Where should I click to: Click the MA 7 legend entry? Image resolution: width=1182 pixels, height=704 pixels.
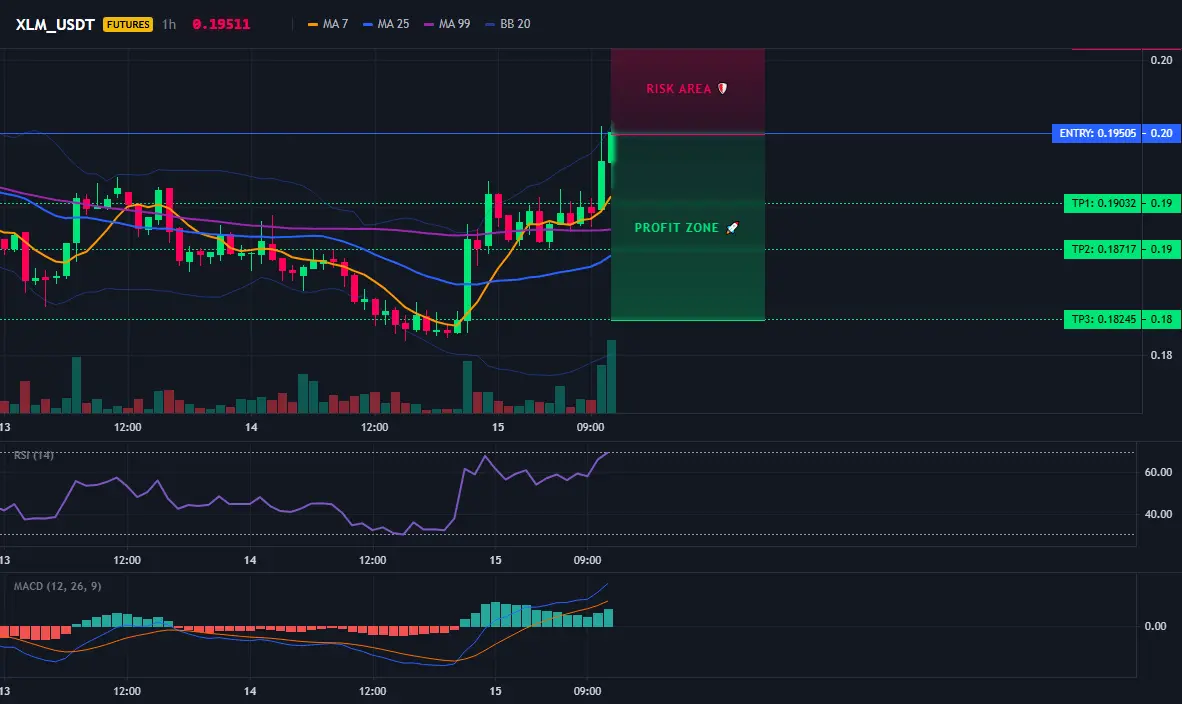328,24
